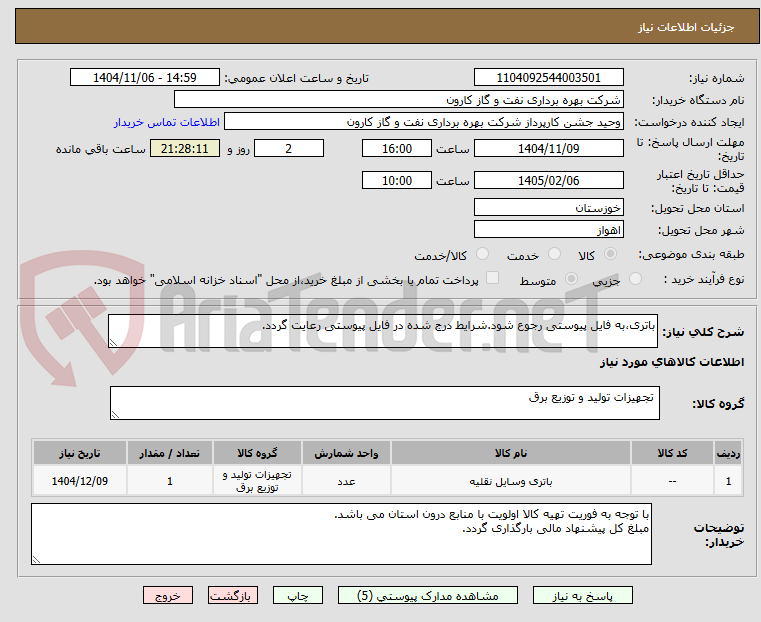This screenshot has height=622, width=761.
Task: Click the چاپ print button
Action: click(298, 595)
